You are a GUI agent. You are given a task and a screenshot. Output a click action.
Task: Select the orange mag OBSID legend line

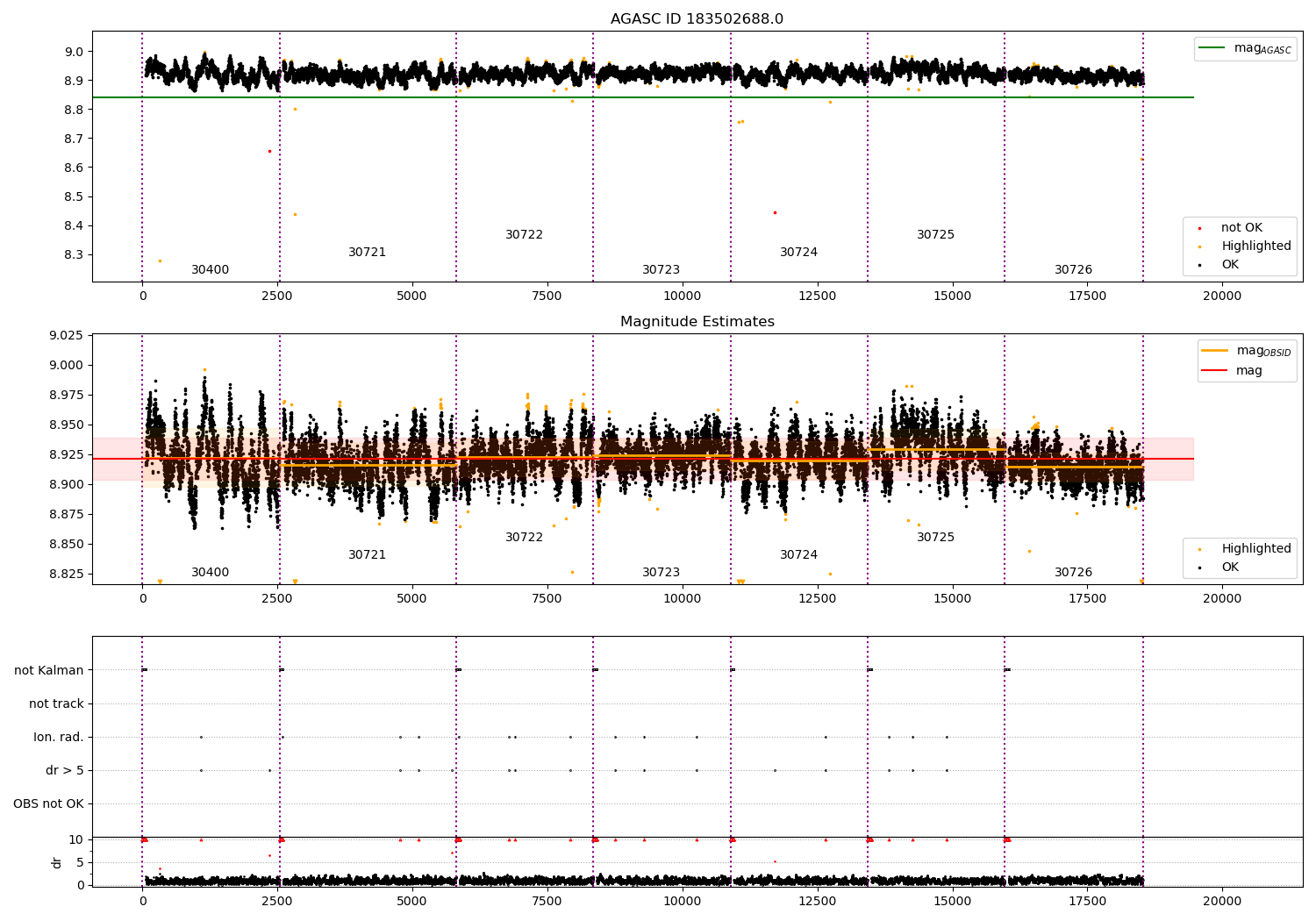(x=1214, y=351)
